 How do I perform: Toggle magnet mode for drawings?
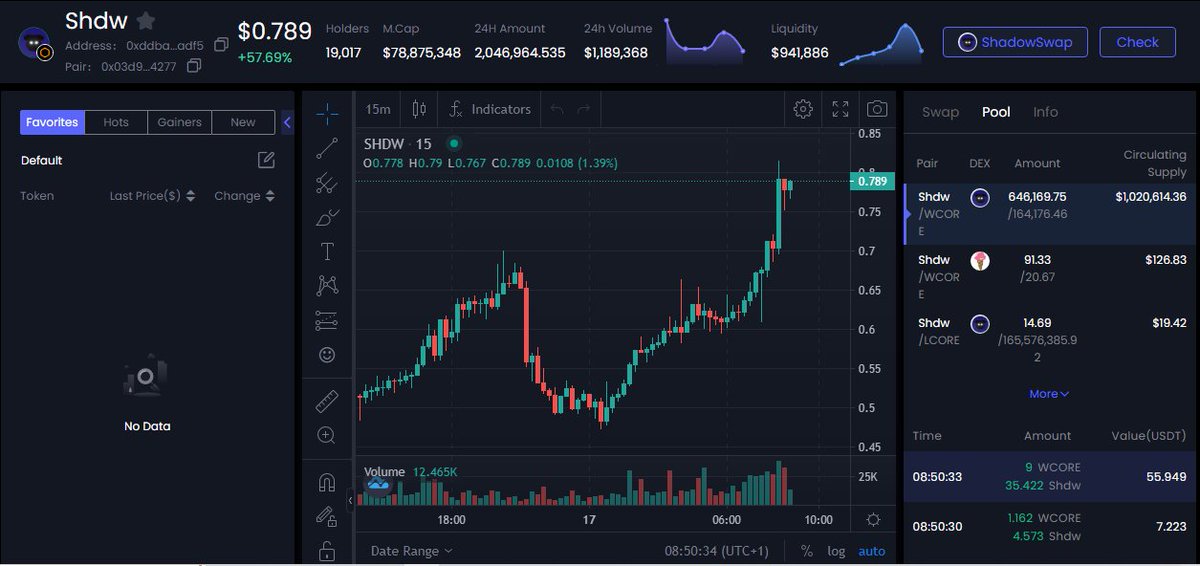point(327,483)
